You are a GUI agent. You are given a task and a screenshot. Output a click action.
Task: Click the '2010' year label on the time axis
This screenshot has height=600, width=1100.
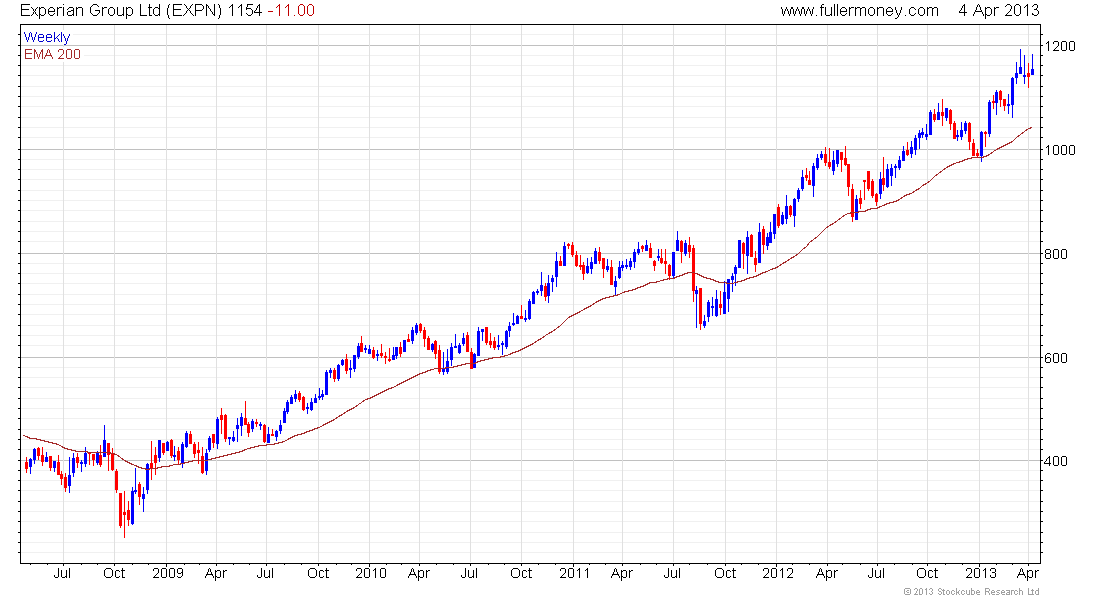tap(370, 573)
